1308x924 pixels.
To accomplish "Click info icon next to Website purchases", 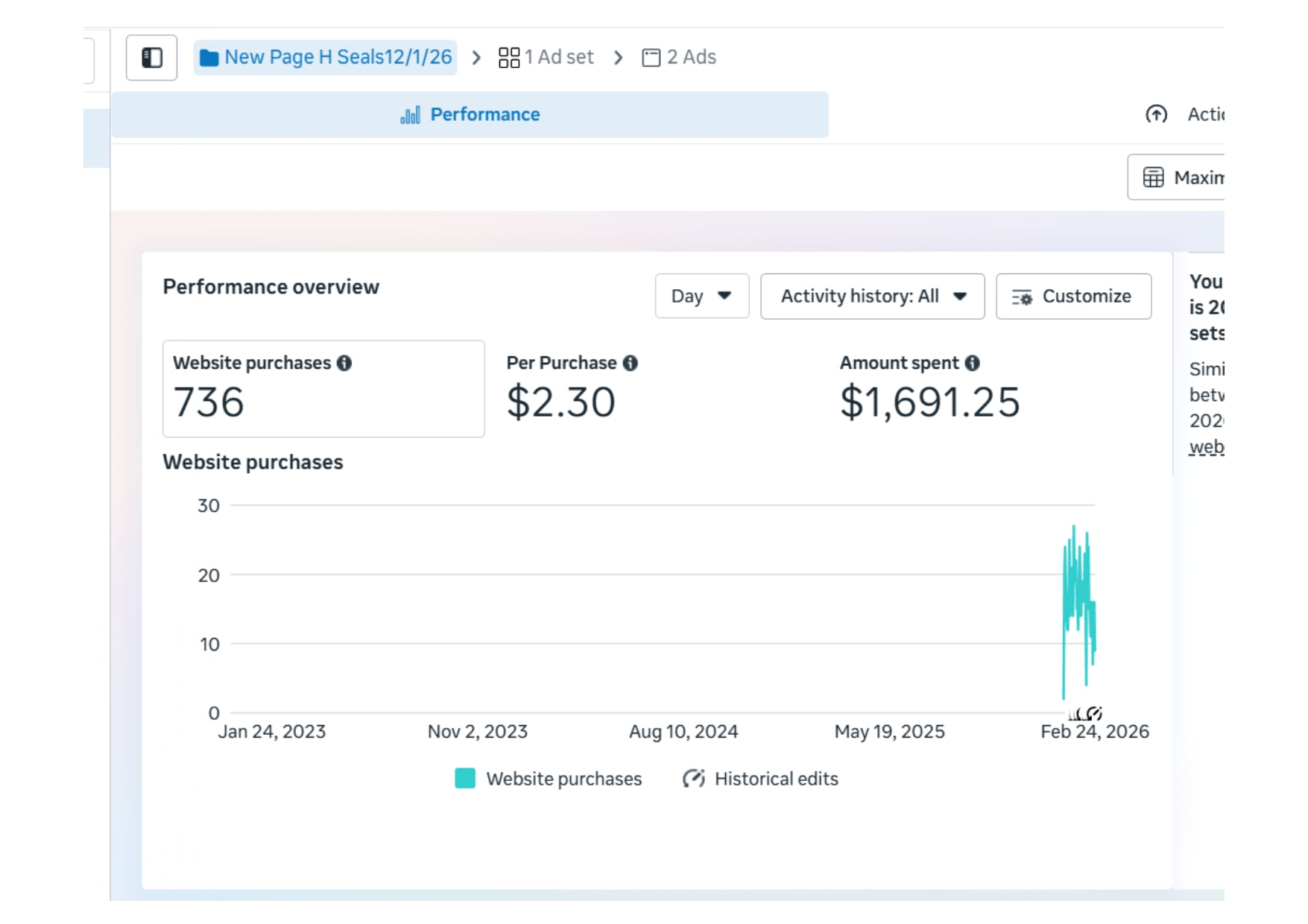I will 344,363.
